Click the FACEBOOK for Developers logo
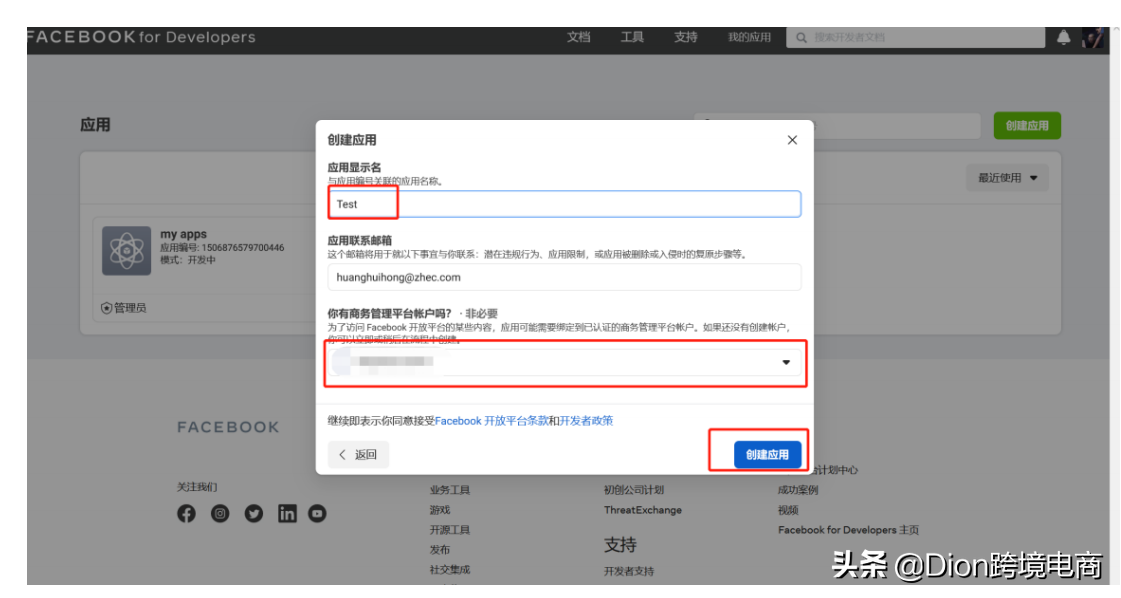 (141, 37)
